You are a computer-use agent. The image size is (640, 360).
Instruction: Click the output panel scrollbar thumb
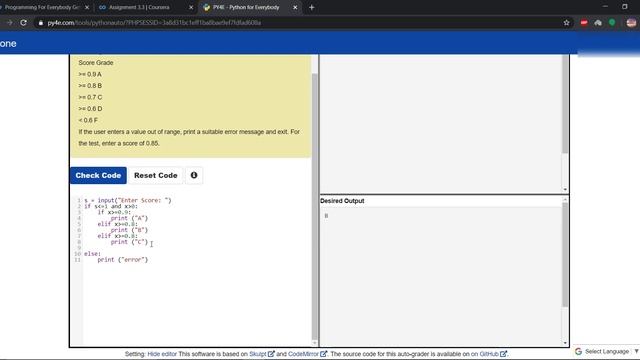pos(565,104)
